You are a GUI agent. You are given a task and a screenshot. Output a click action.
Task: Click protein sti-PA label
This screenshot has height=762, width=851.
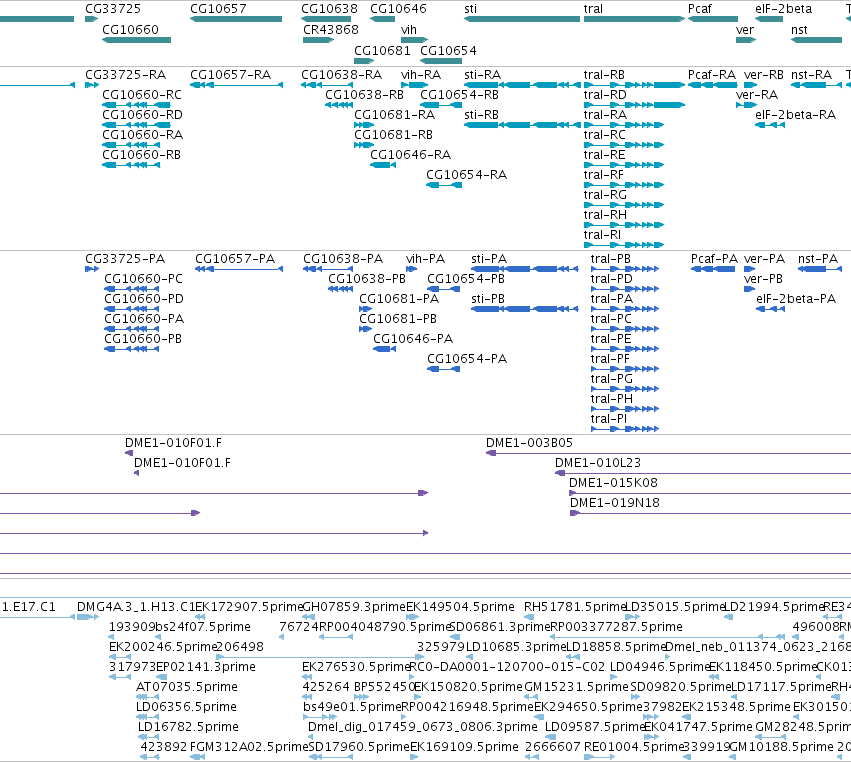tap(489, 258)
